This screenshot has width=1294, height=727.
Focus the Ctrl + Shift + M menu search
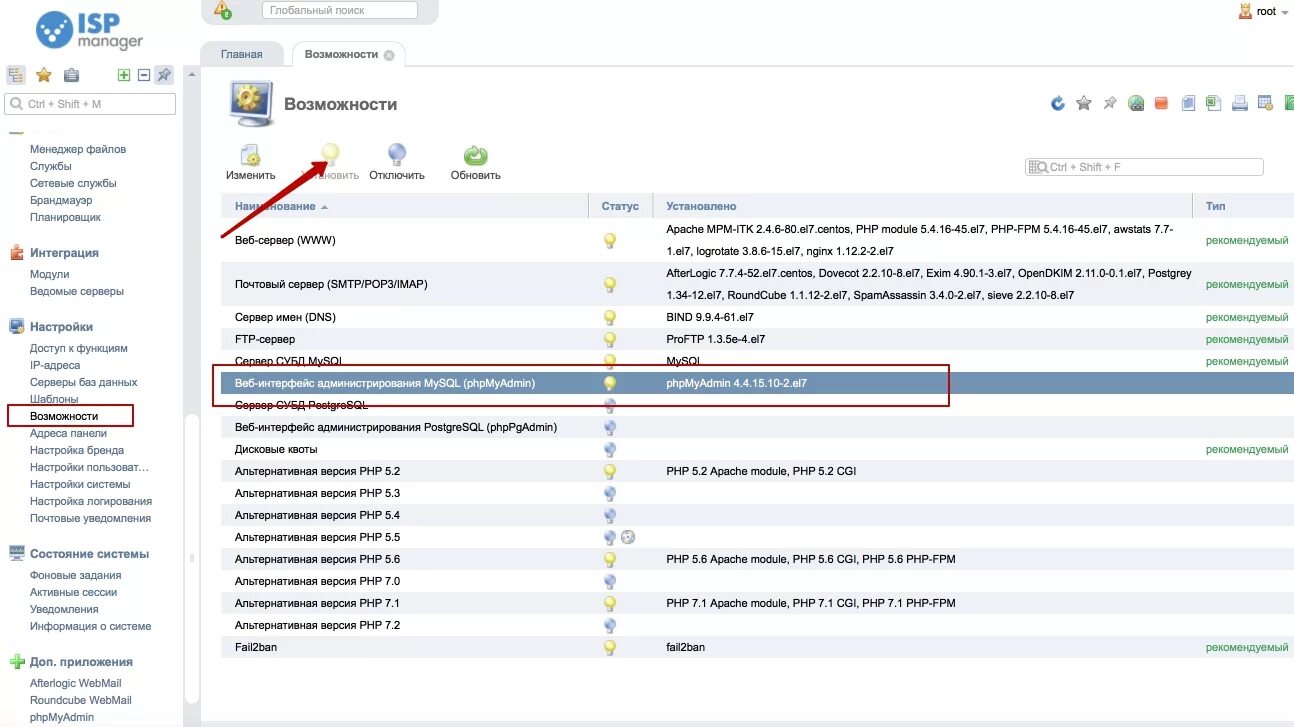90,104
